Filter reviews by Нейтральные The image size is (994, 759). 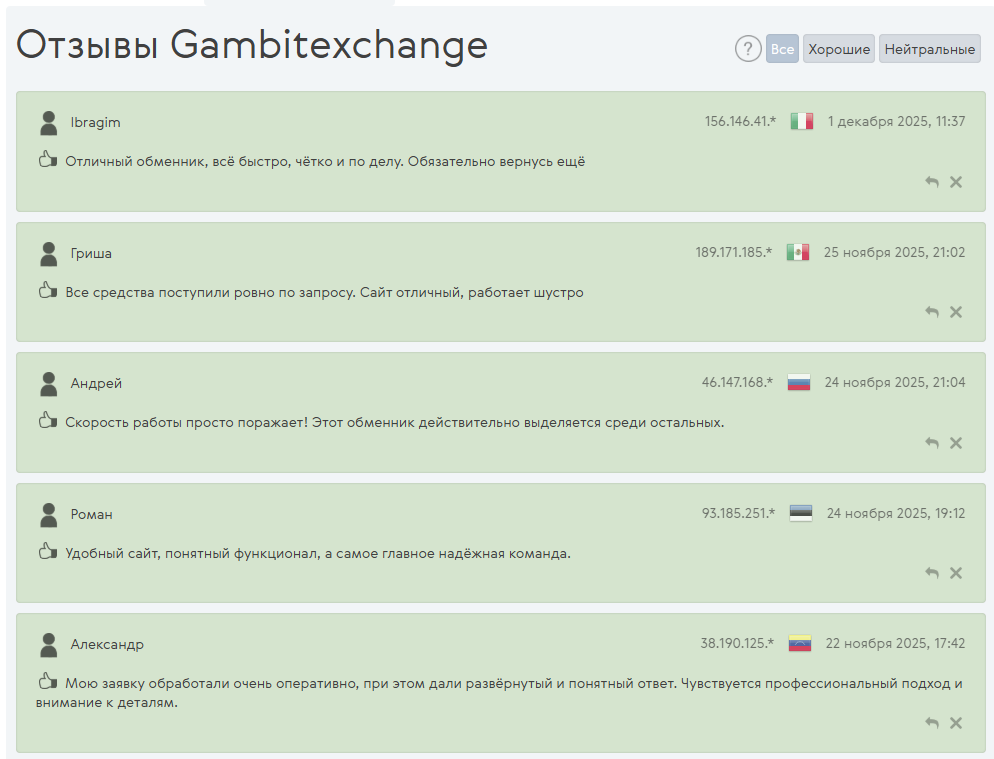(930, 49)
